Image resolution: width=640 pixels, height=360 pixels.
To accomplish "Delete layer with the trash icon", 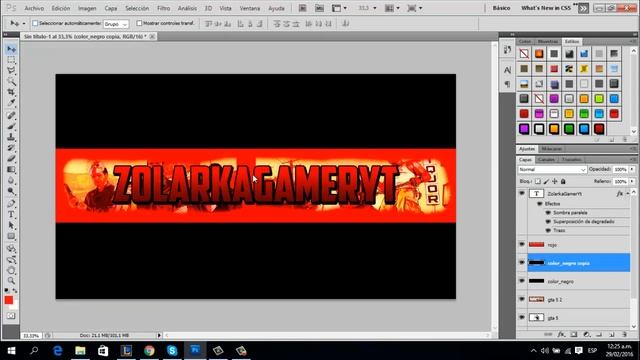I will tap(624, 335).
